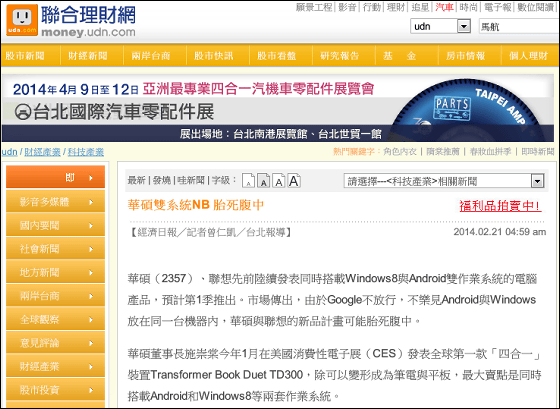Image resolution: width=560 pixels, height=409 pixels.
Task: Click byline 經濟日報／記者曾仁凱／台北報導
Action: coord(211,233)
